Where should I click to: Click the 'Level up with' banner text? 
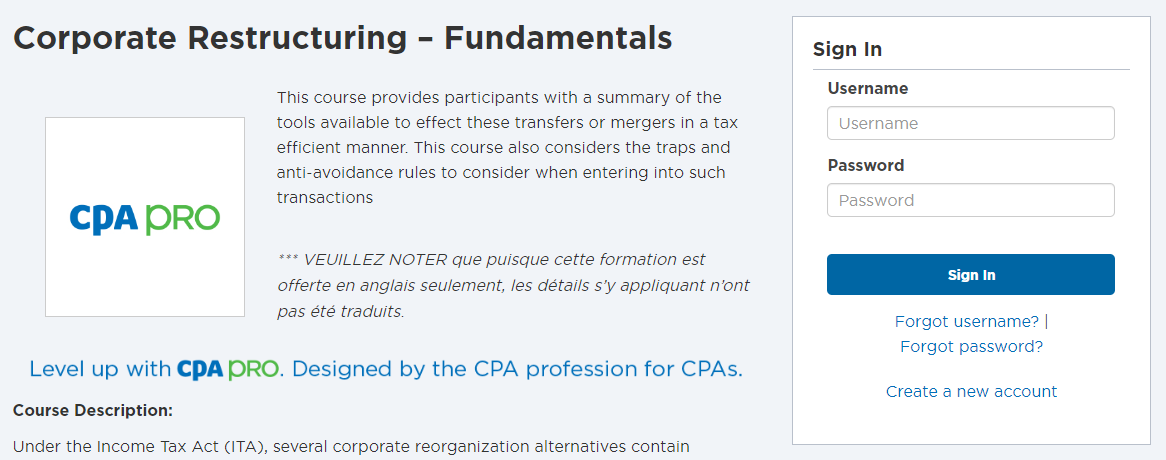click(100, 369)
